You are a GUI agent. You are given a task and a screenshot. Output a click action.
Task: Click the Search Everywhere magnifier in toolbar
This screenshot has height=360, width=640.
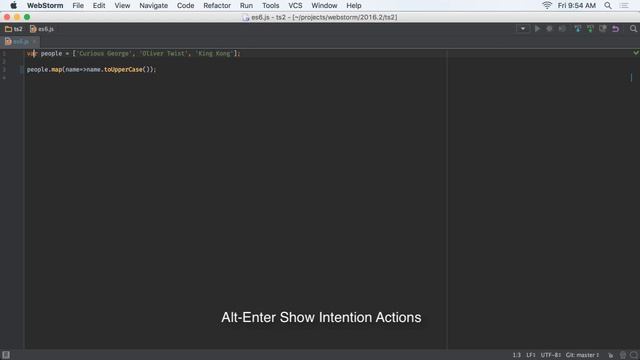click(x=633, y=29)
